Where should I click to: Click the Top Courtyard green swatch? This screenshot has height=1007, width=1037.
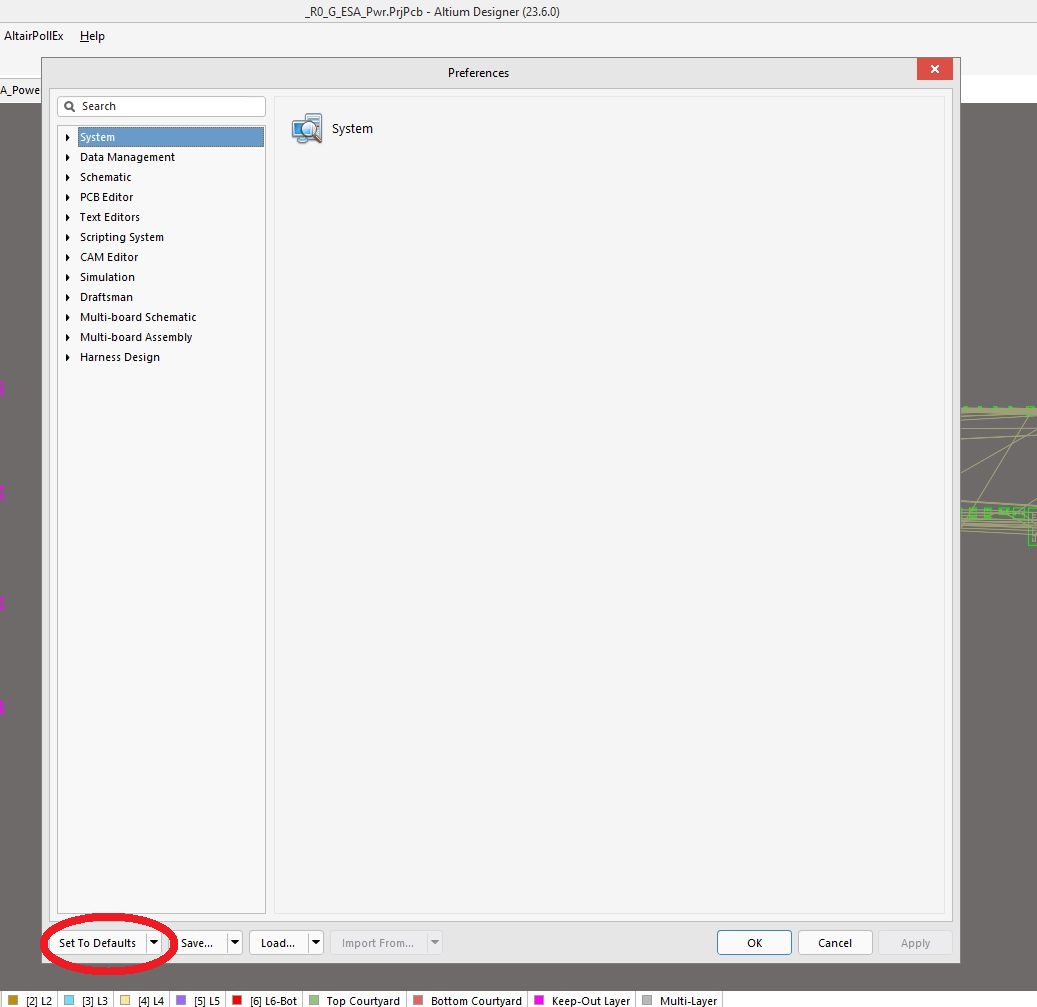pyautogui.click(x=314, y=1000)
